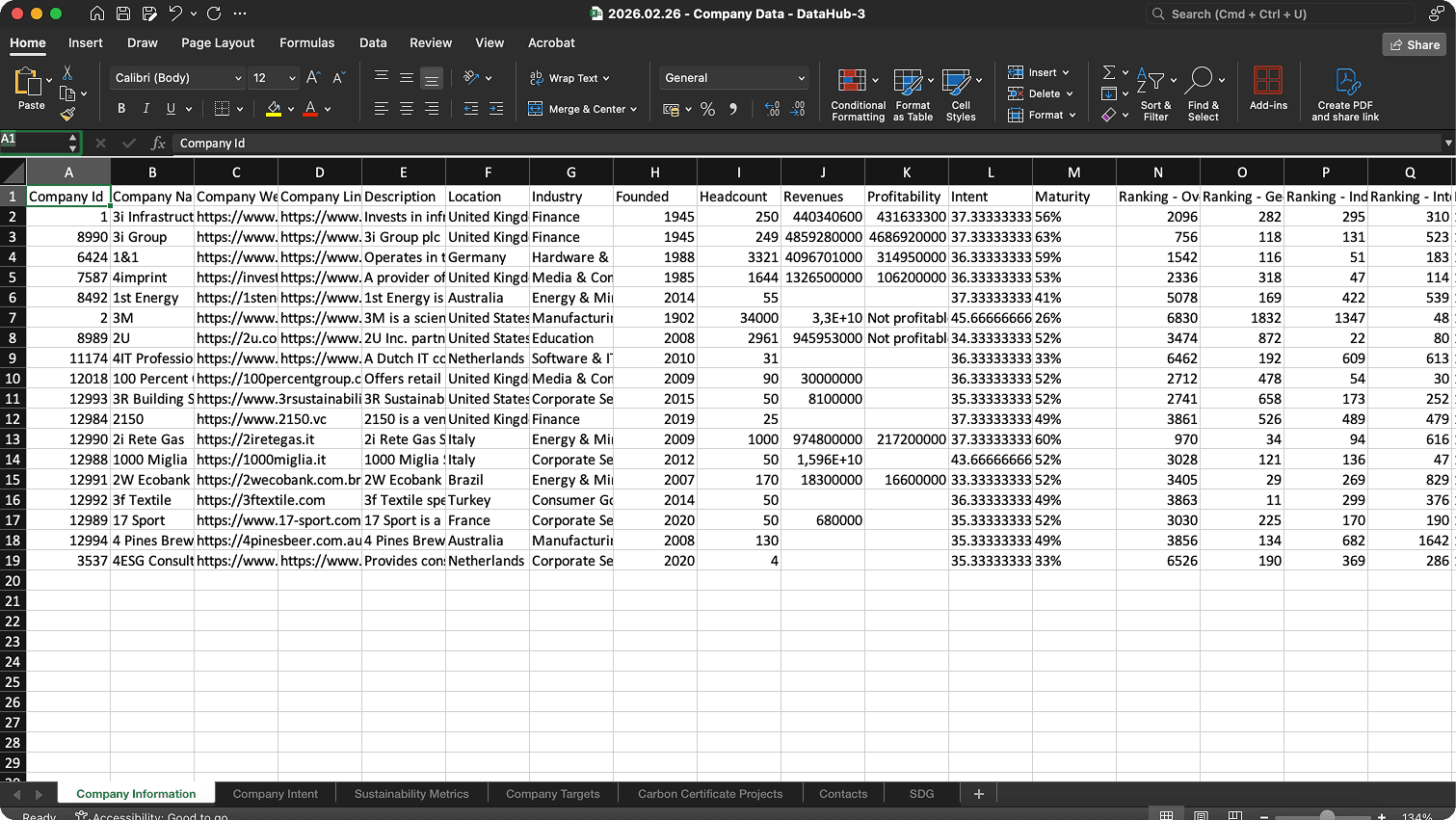This screenshot has height=820, width=1456.
Task: Activate the Format Painter brush
Action: pos(67,114)
